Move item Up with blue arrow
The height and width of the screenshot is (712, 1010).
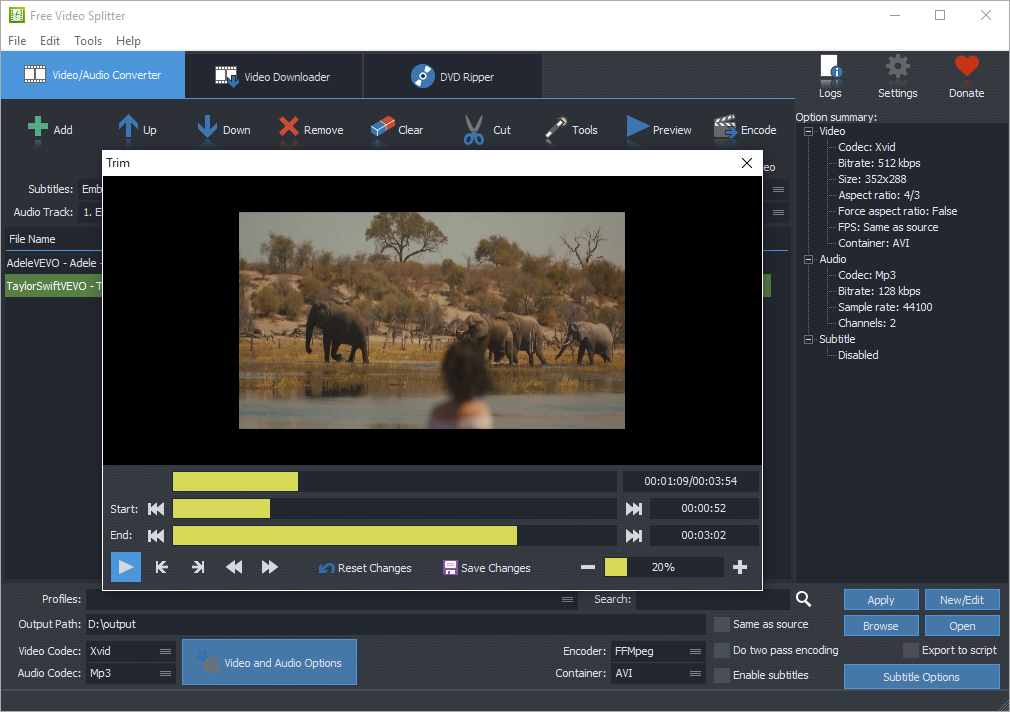[x=128, y=127]
